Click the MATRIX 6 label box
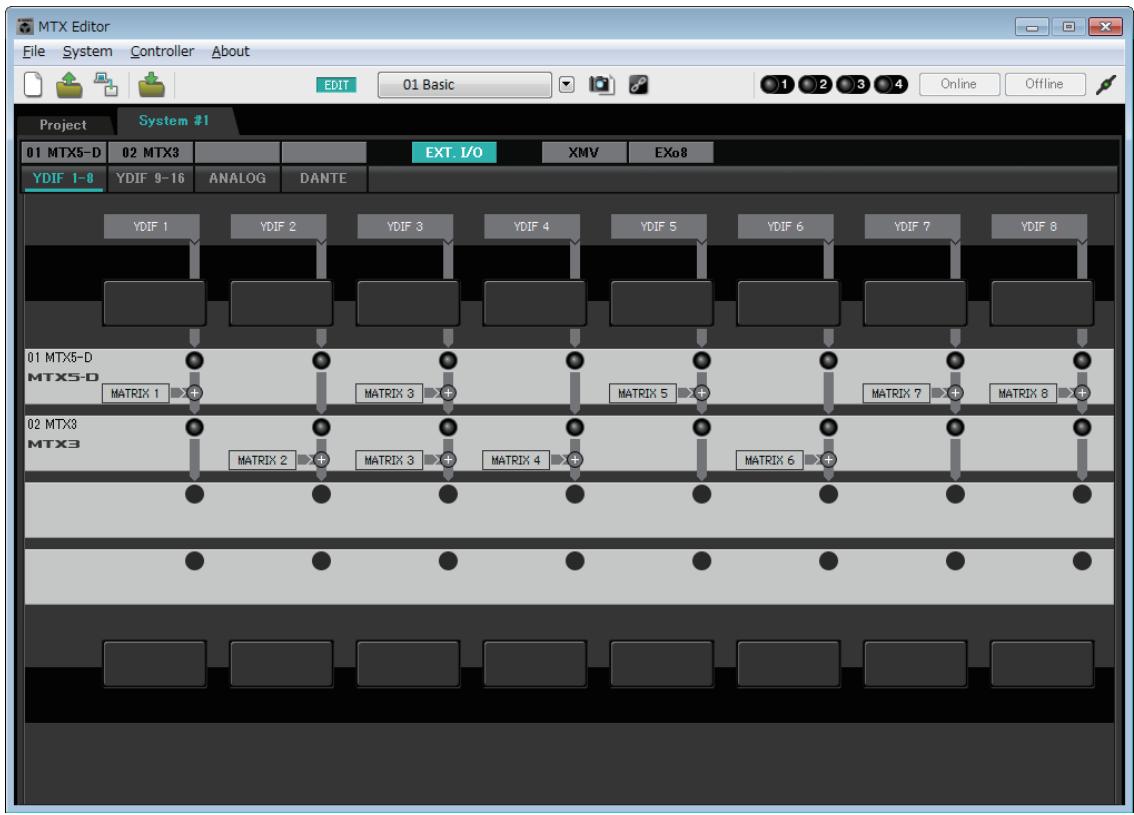 (x=770, y=459)
